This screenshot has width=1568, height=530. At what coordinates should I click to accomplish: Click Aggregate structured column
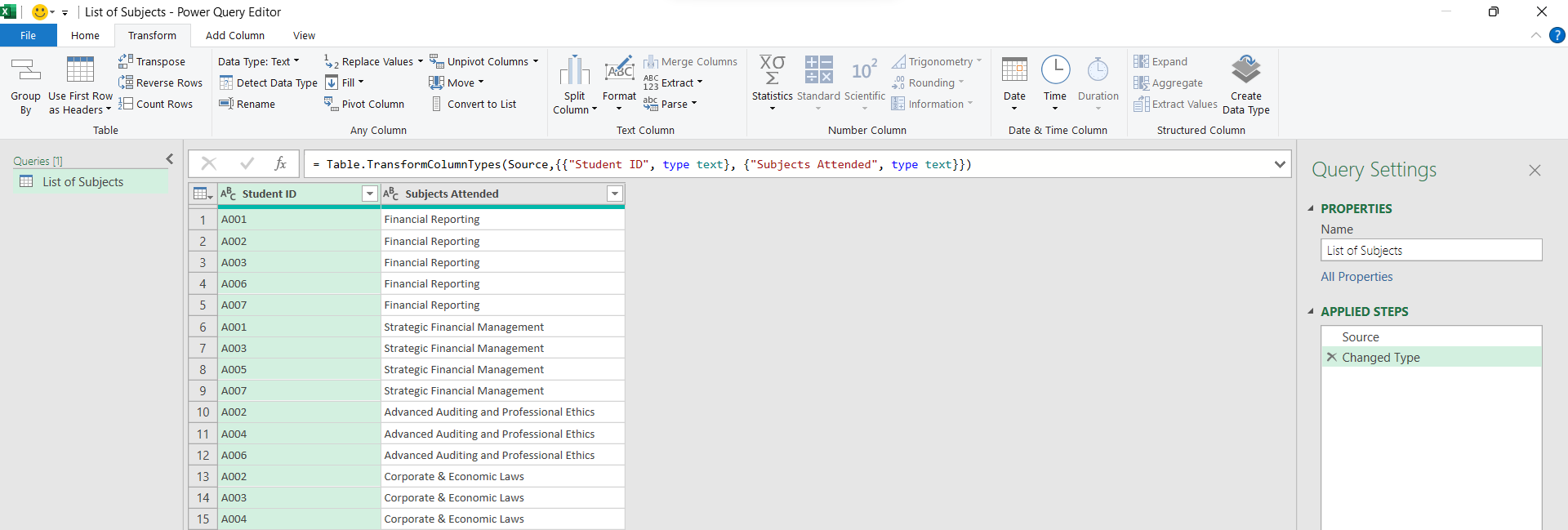(x=1168, y=82)
